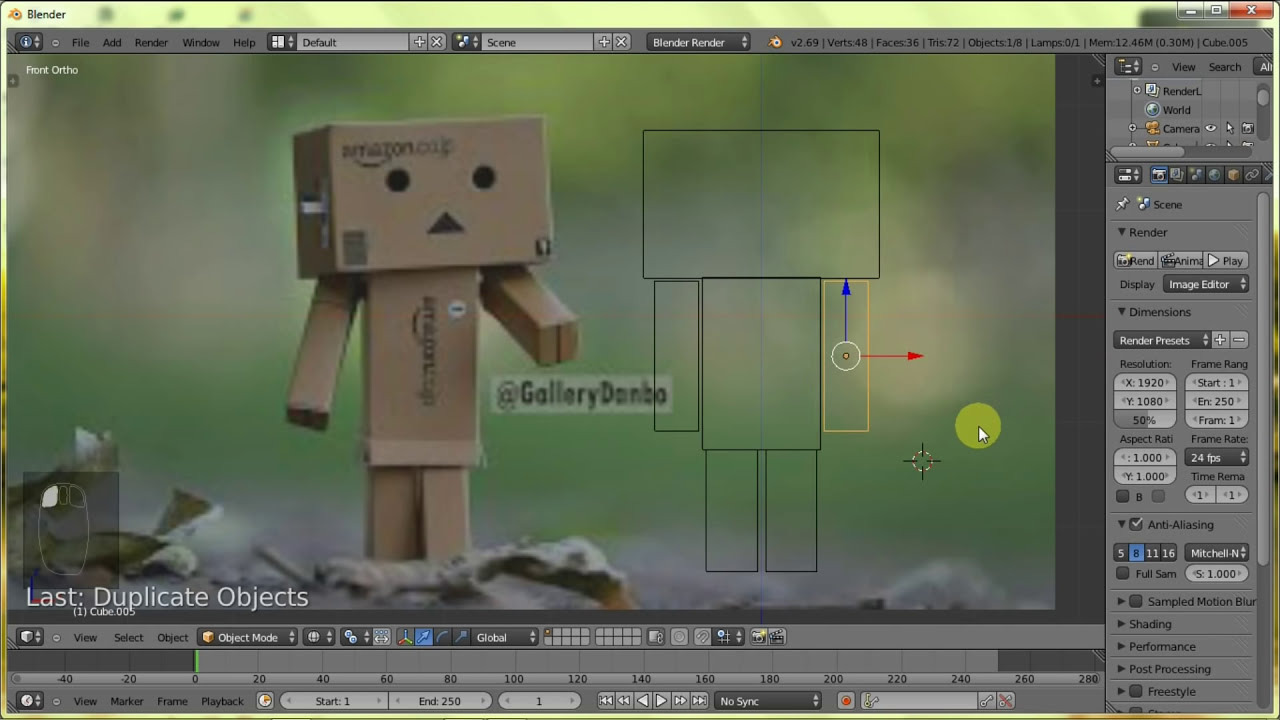Toggle the 3D manipulator axes icon

coord(405,637)
